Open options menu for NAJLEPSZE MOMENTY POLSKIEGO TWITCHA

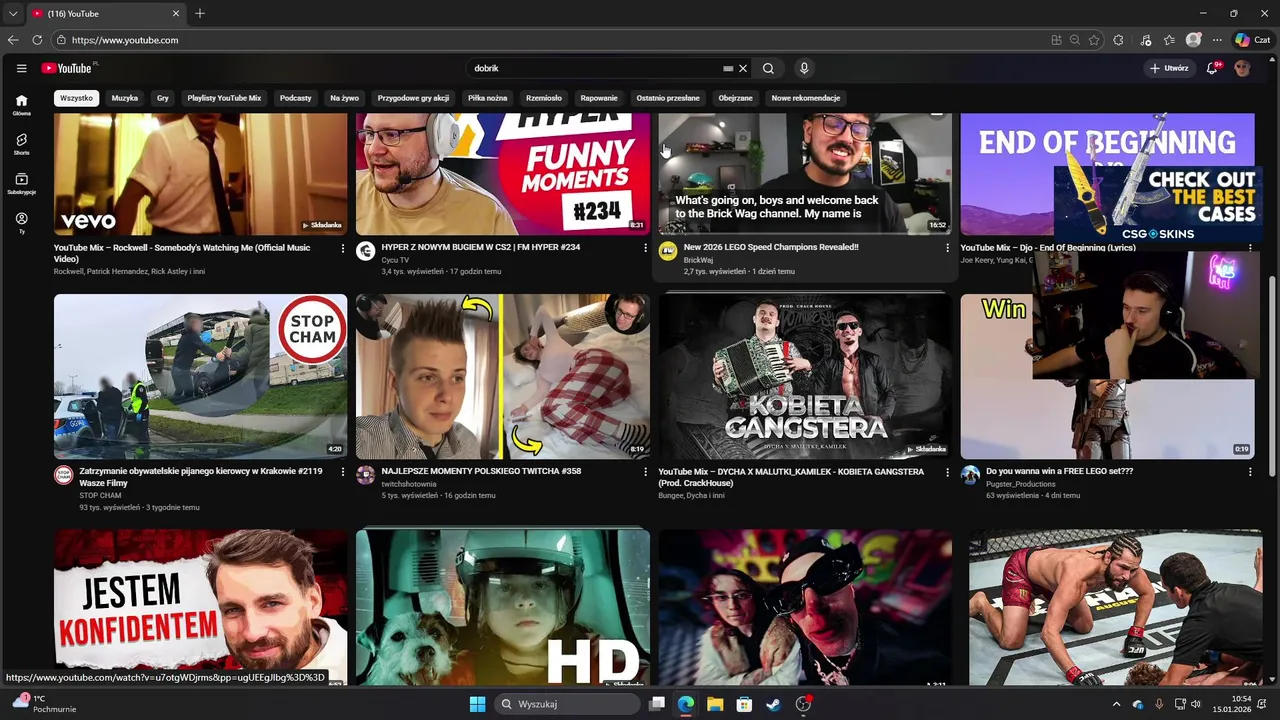tap(645, 472)
